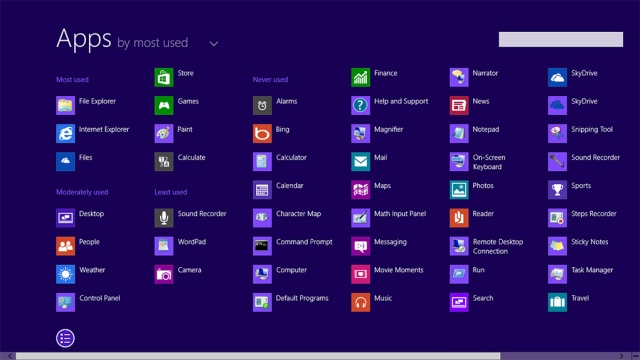Screen dimensions: 640x360
Task: Click the round list view button
Action: tap(65, 338)
